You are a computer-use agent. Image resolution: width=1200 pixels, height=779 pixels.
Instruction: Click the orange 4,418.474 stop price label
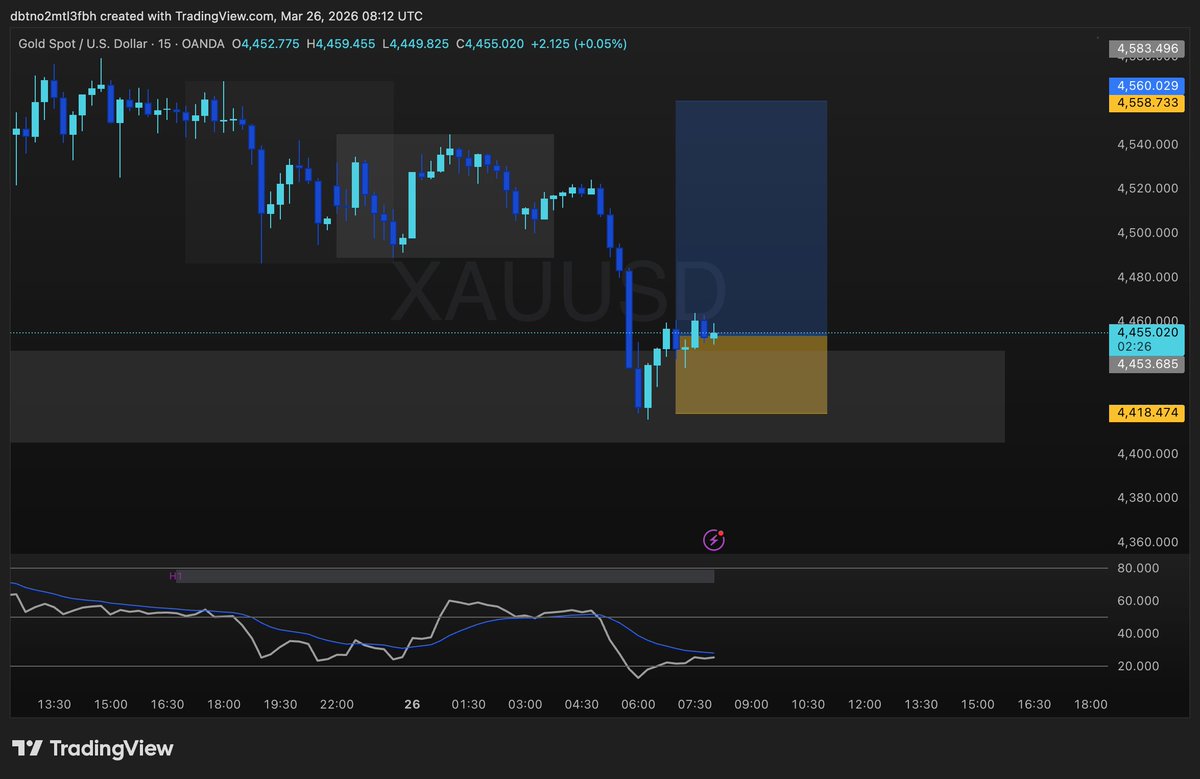tap(1146, 412)
